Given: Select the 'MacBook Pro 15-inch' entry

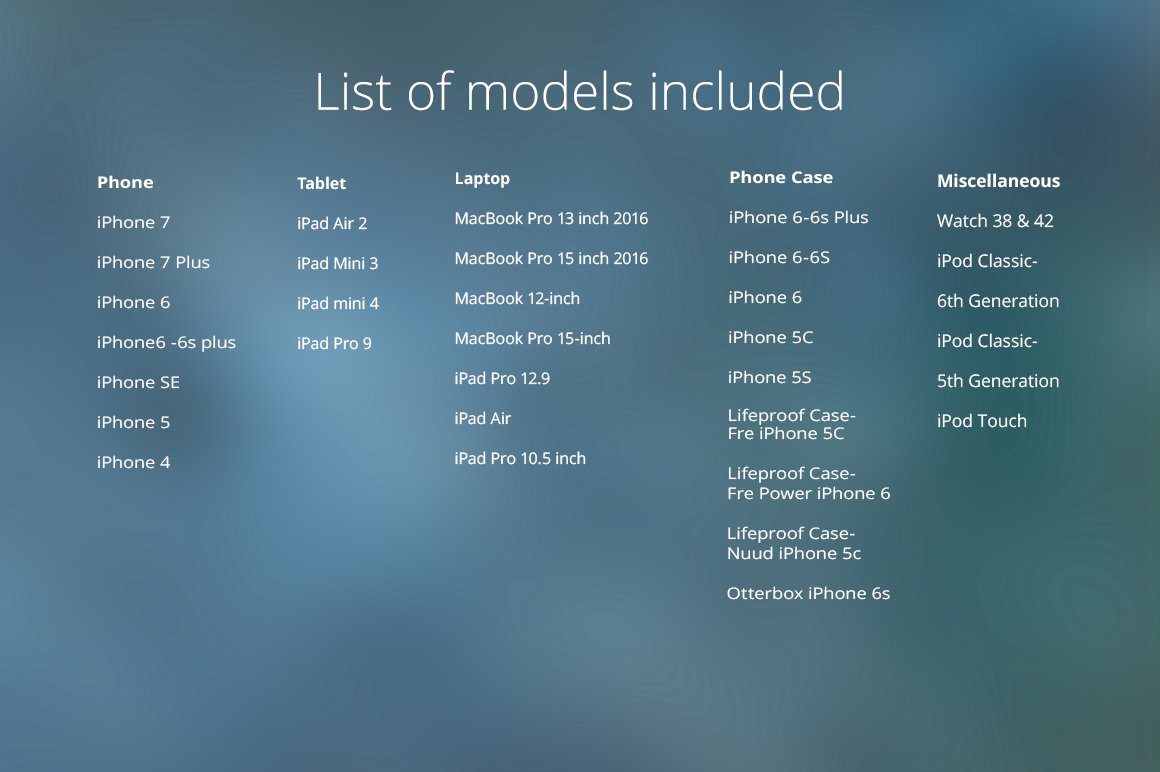Looking at the screenshot, I should tap(532, 339).
